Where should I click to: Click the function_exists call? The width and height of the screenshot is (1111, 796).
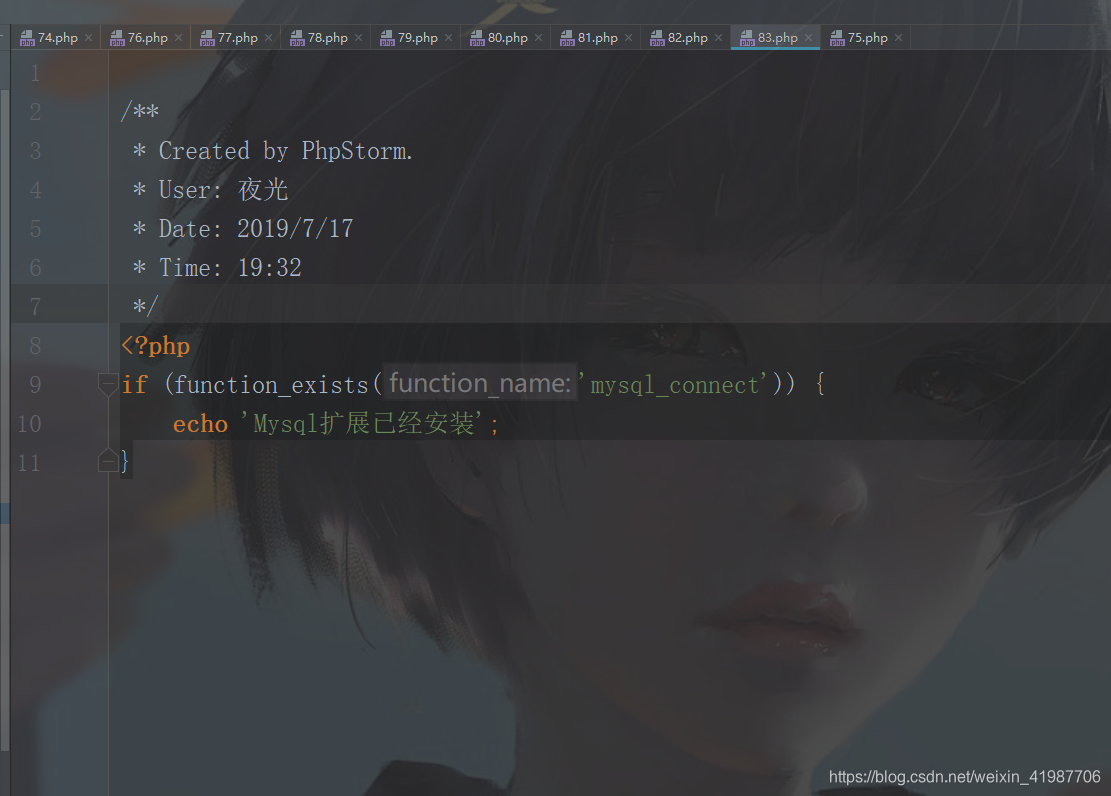tap(271, 385)
